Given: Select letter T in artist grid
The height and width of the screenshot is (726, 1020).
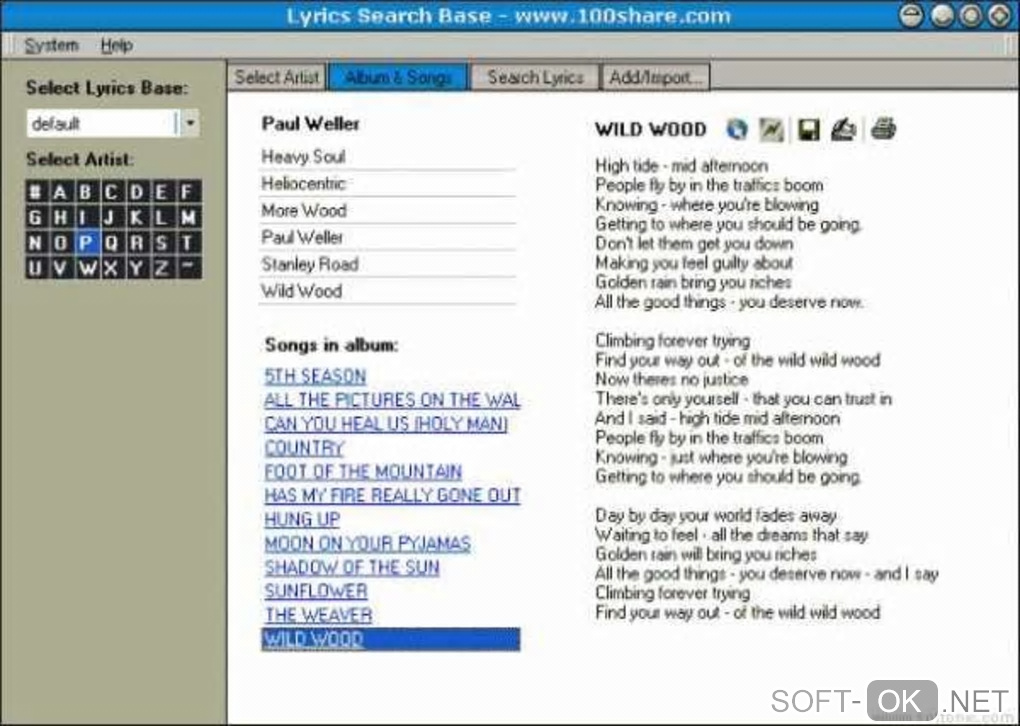Looking at the screenshot, I should (x=188, y=243).
